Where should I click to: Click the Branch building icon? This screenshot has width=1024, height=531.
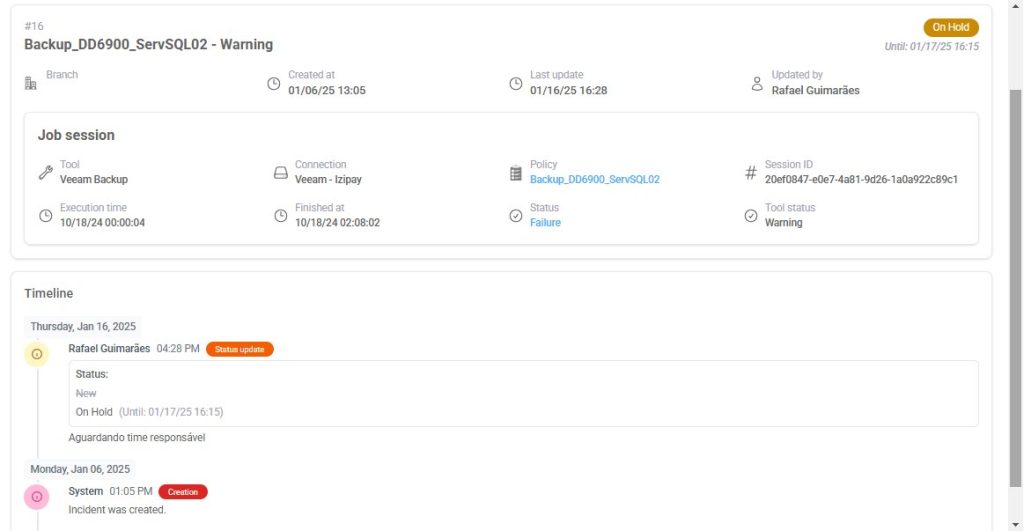coord(30,83)
